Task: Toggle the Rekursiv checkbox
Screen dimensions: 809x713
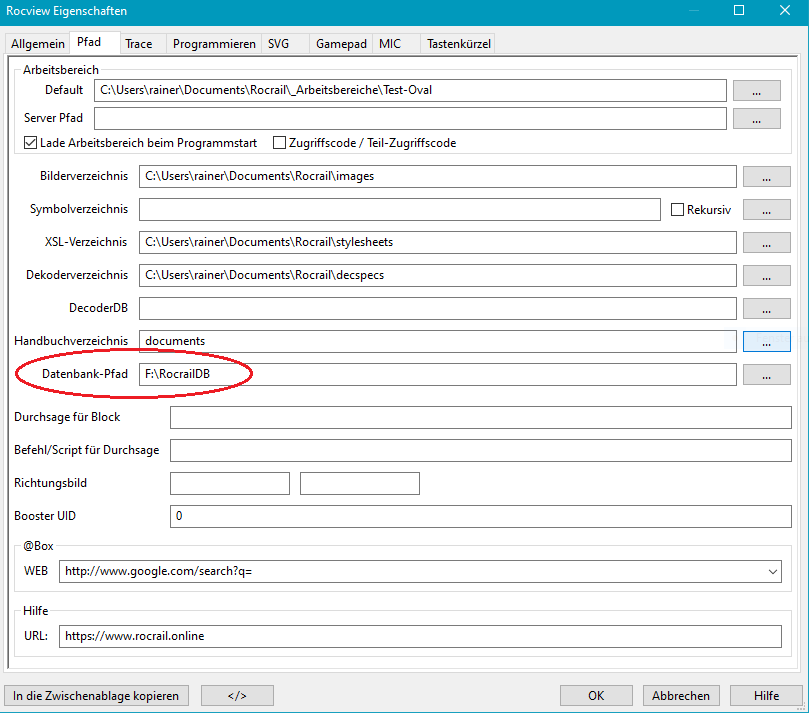Action: [677, 210]
